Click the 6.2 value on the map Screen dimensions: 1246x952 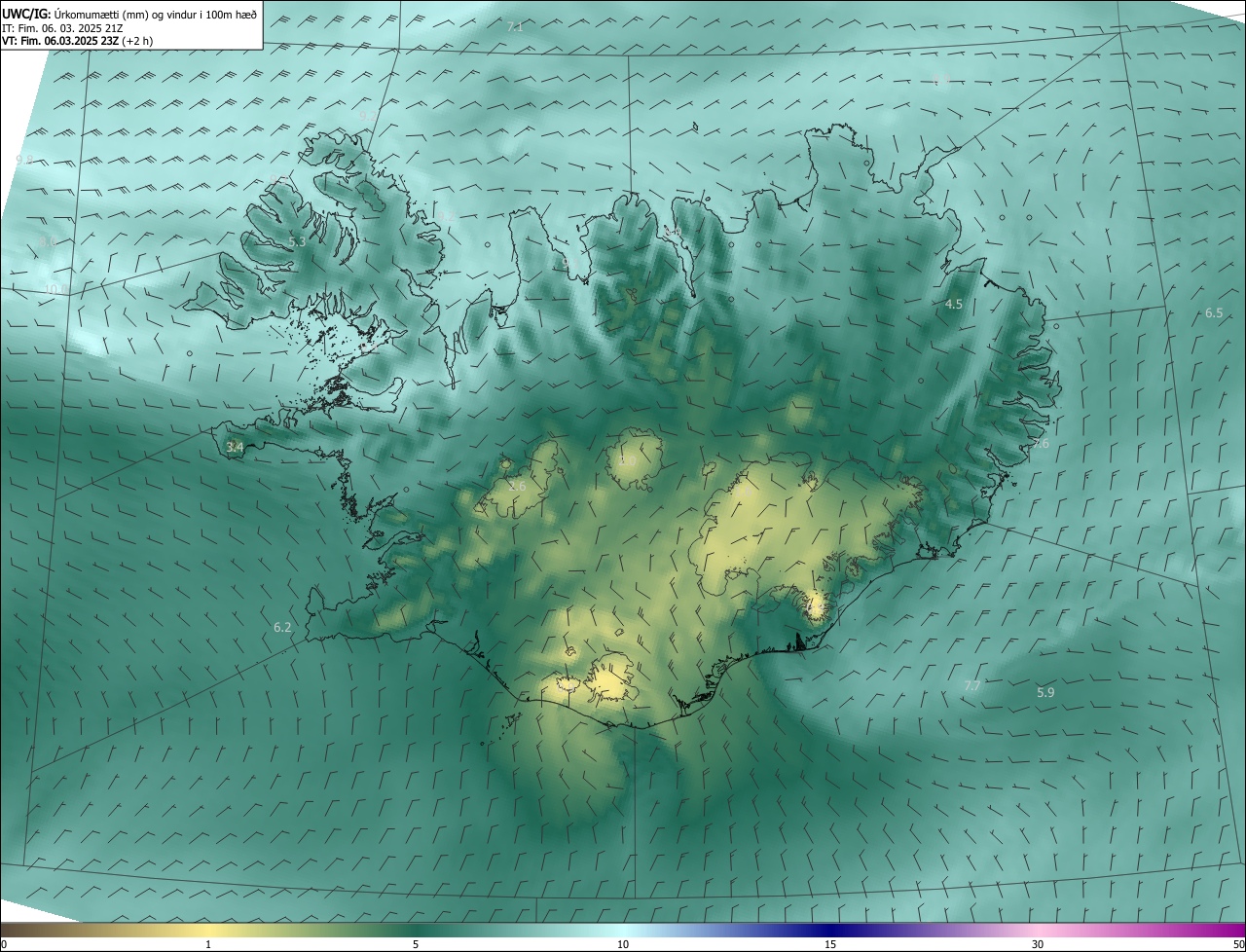click(x=282, y=628)
